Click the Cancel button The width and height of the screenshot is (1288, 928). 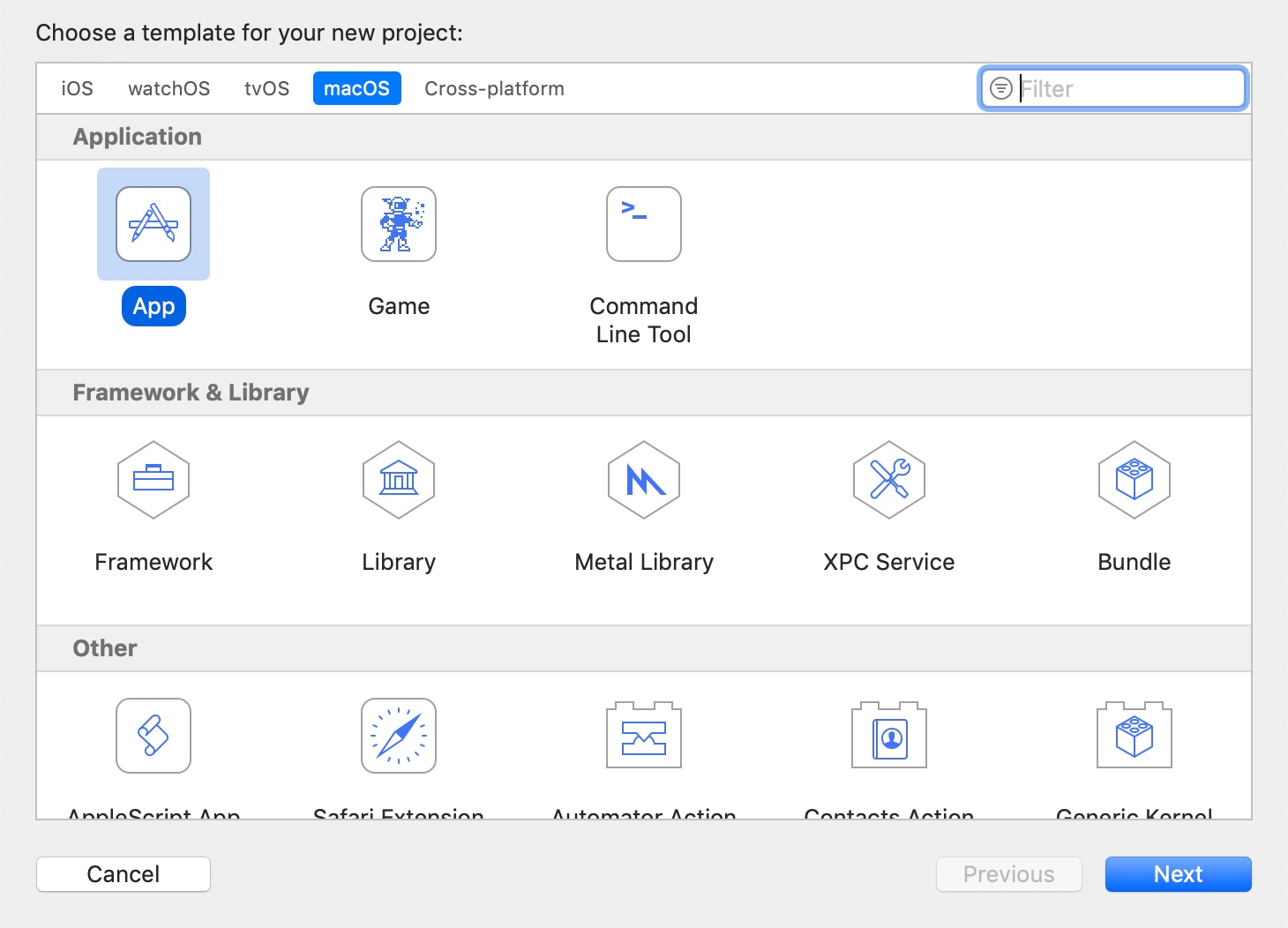pyautogui.click(x=124, y=874)
